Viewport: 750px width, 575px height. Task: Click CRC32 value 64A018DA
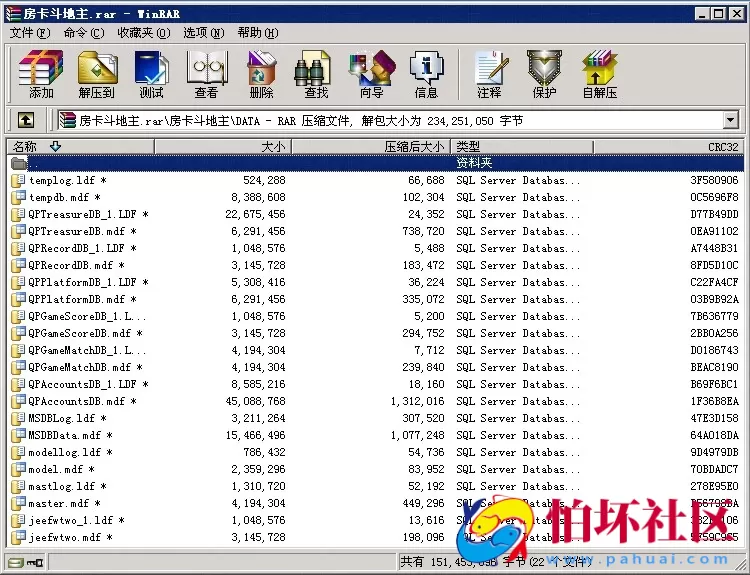coord(714,435)
